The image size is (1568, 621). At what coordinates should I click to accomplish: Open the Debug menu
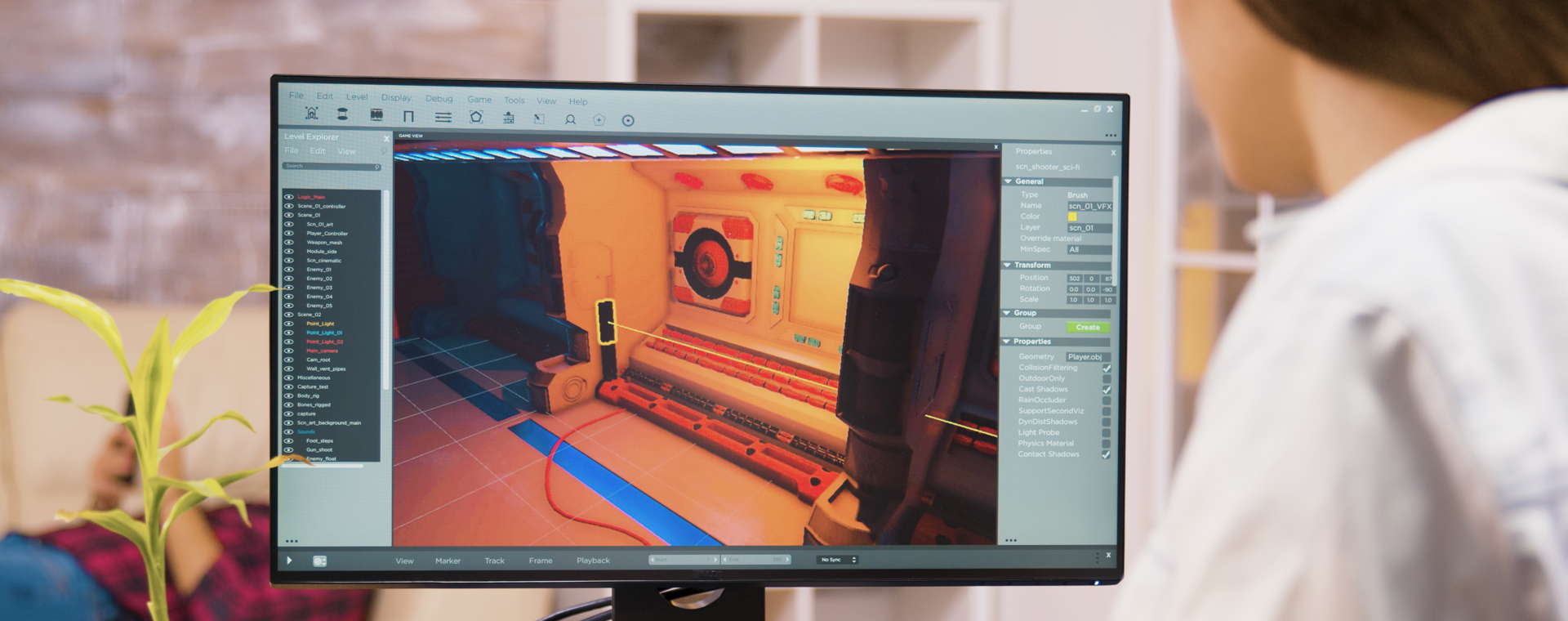(x=439, y=99)
